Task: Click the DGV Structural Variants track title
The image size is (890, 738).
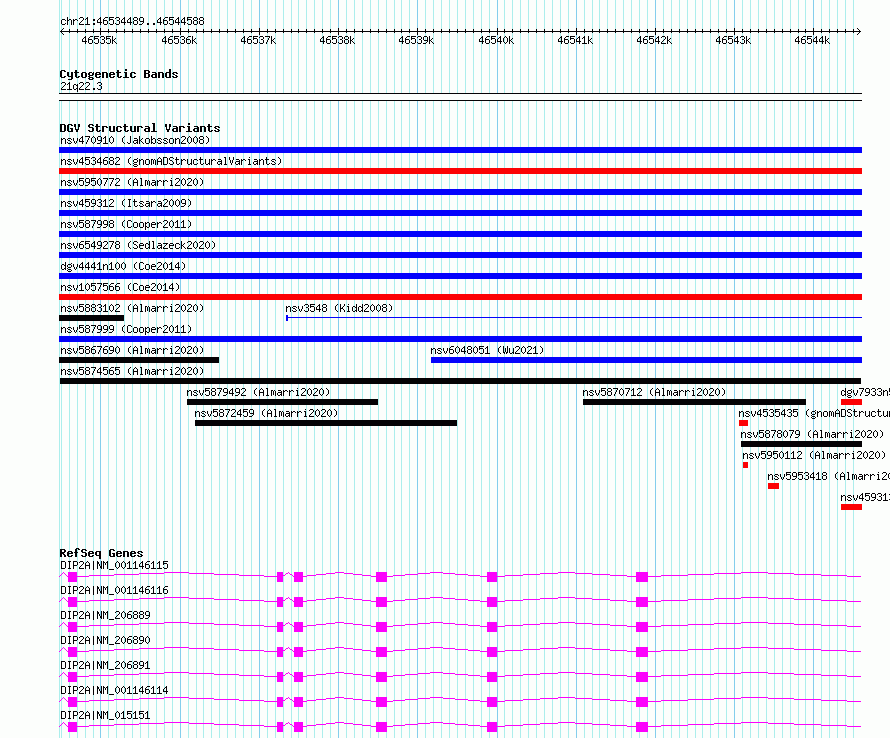Action: tap(140, 128)
